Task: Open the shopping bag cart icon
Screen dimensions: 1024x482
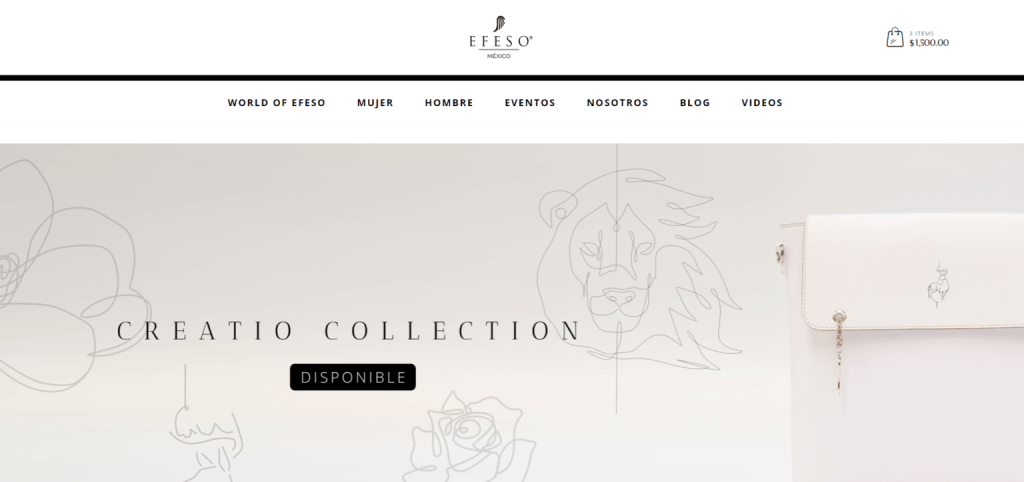Action: (x=895, y=37)
